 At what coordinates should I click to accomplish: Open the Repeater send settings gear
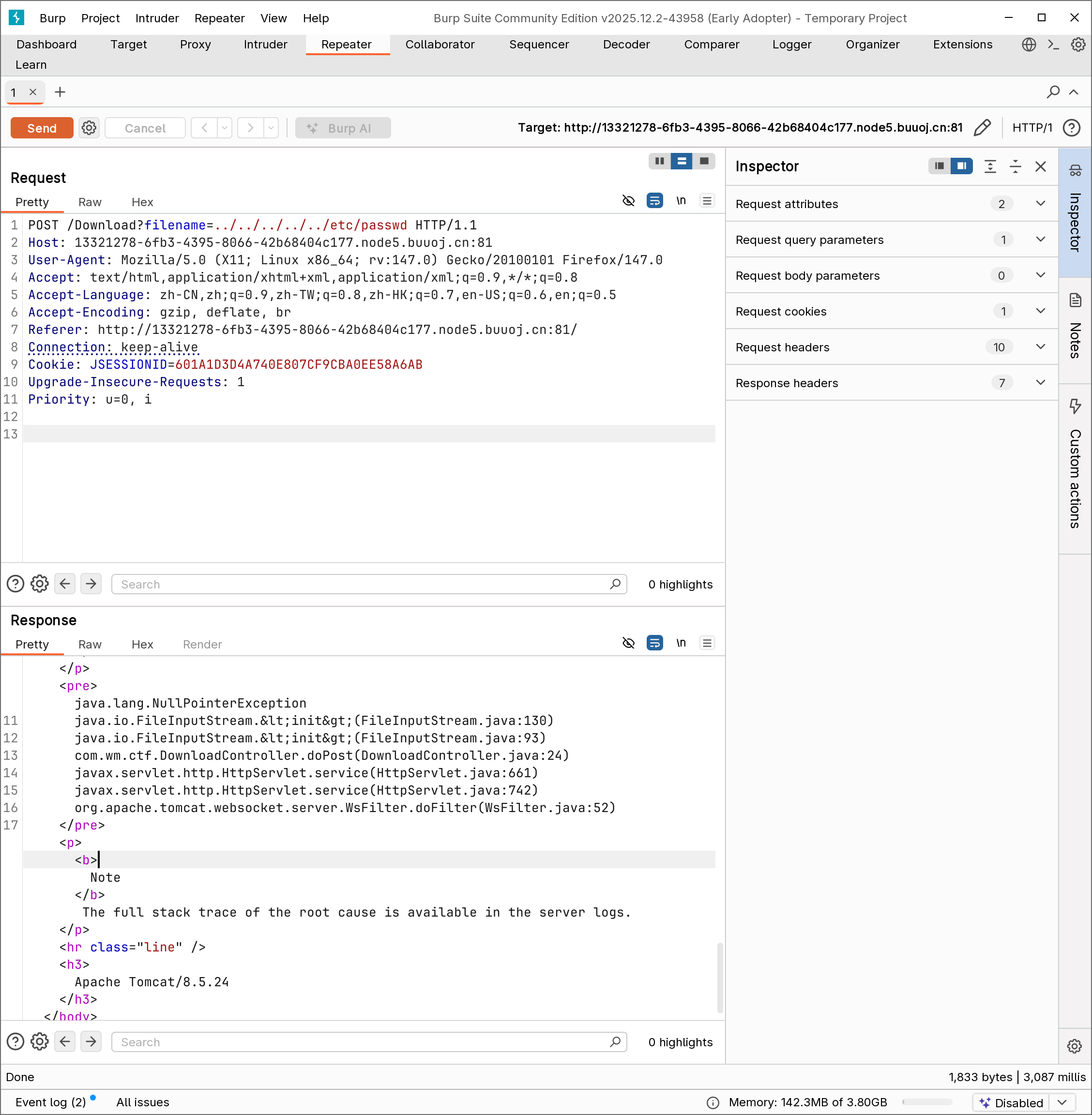pyautogui.click(x=89, y=128)
